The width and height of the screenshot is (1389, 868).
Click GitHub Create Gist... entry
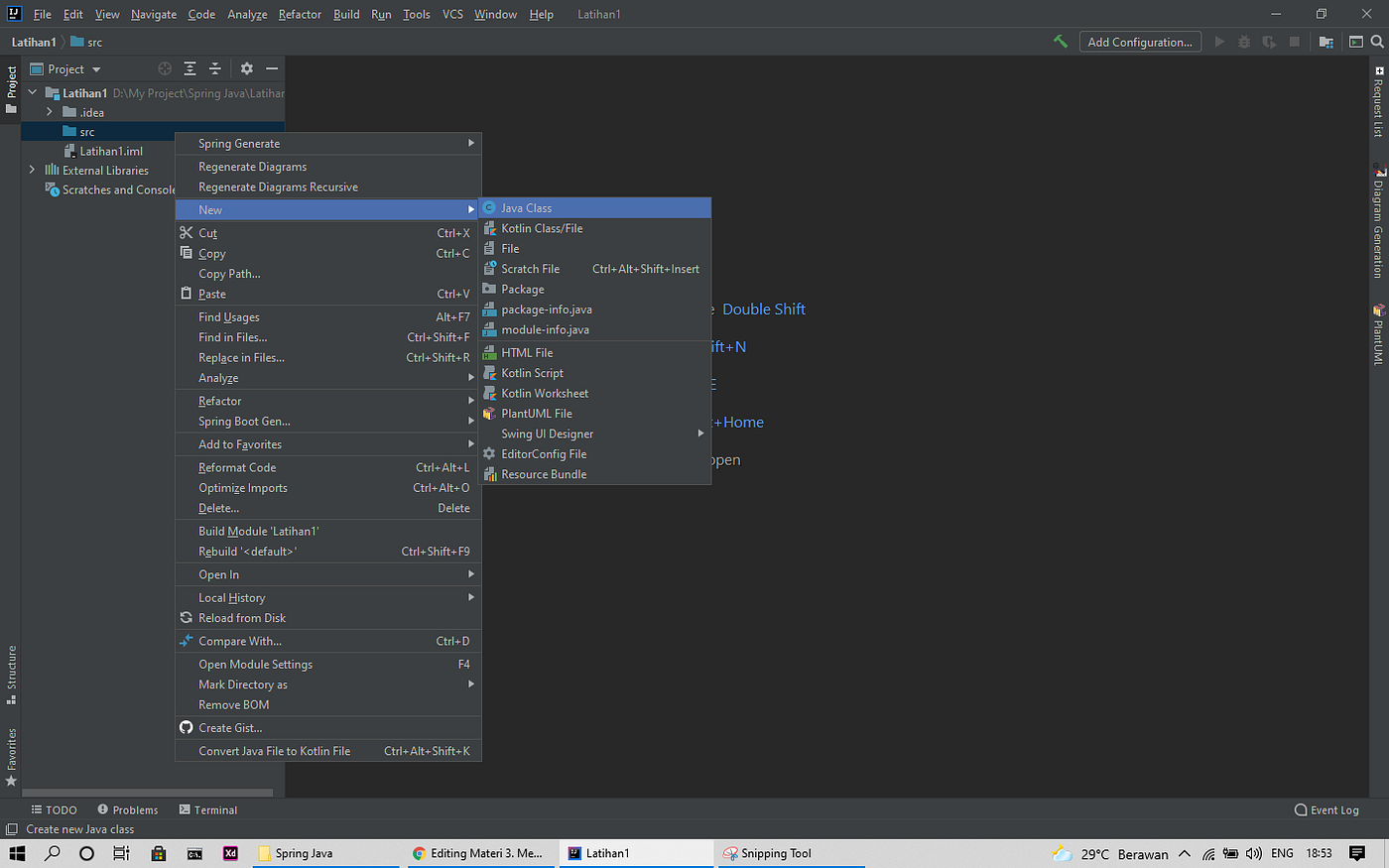click(328, 727)
